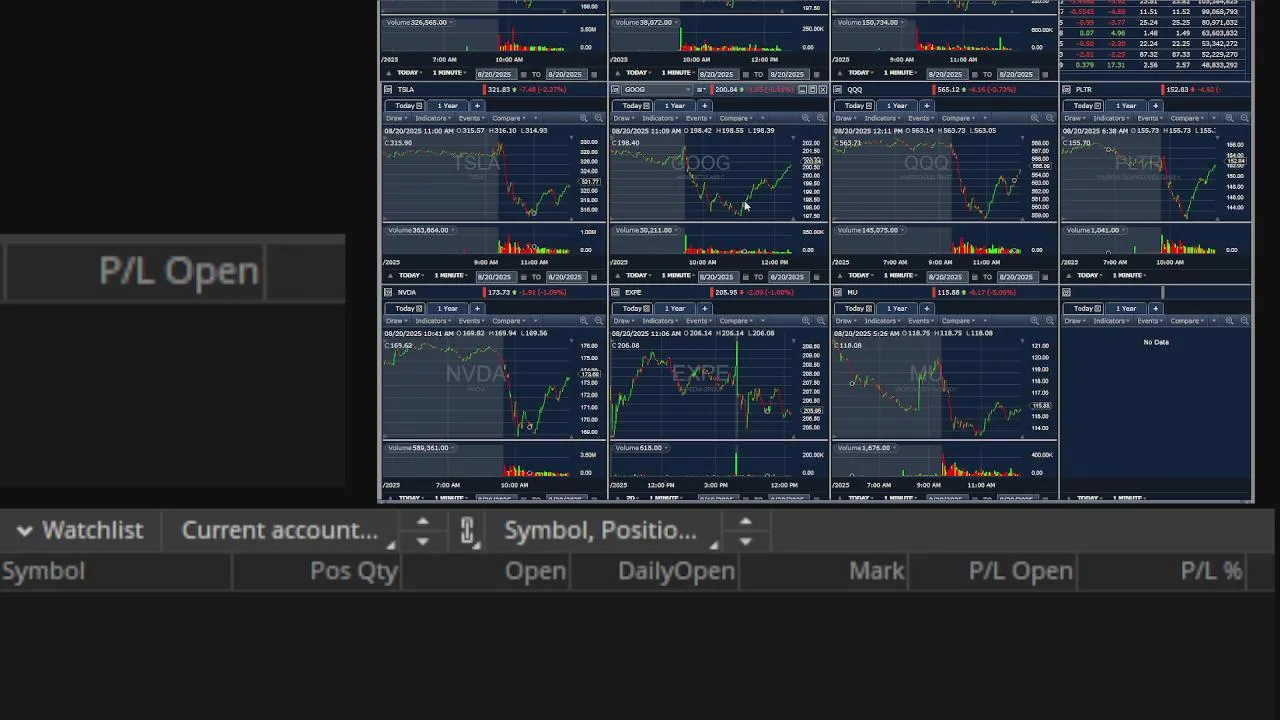Zoom in on the MU chart
The image size is (1280, 720).
(x=1033, y=321)
